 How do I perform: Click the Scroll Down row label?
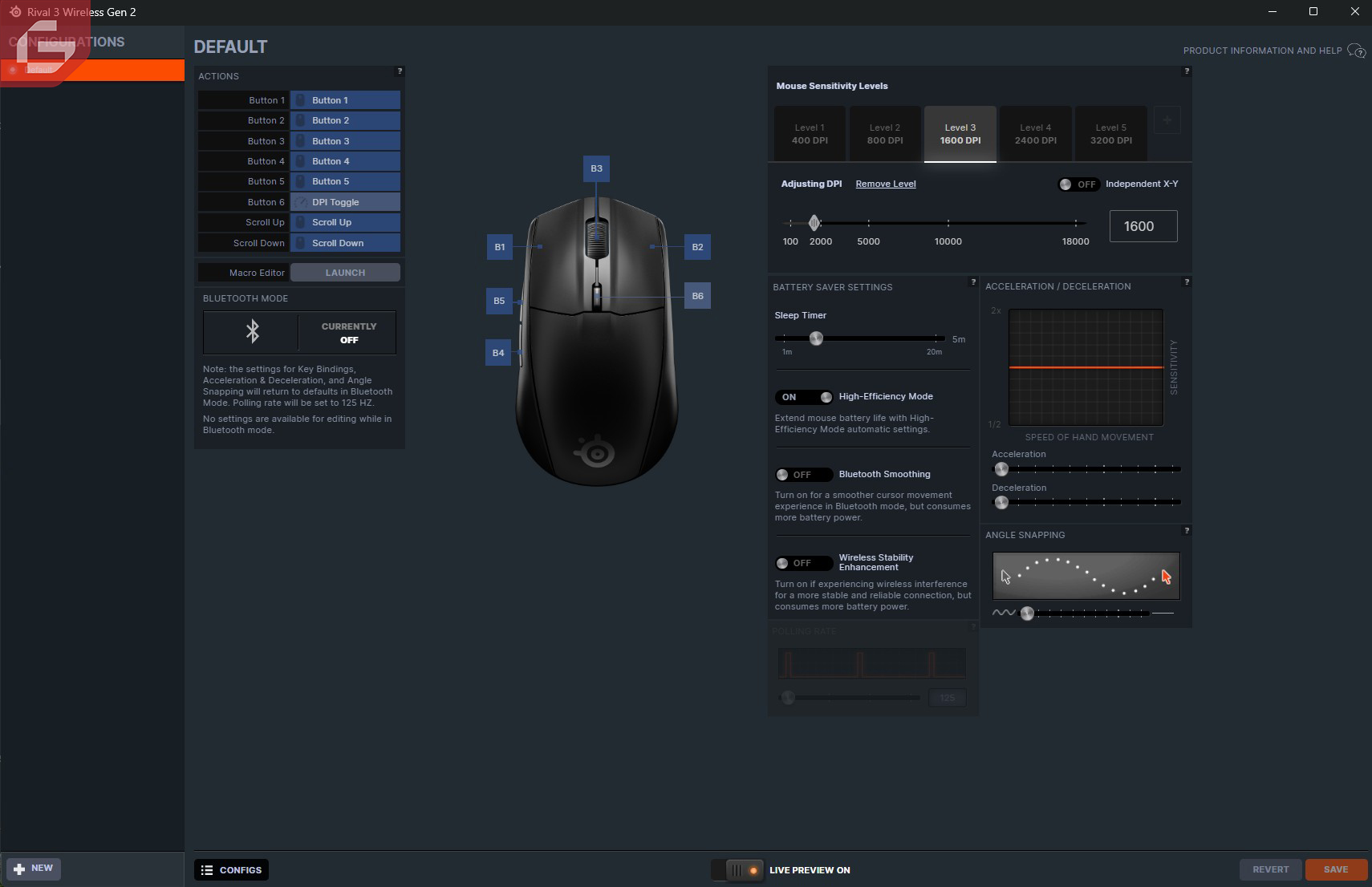click(243, 243)
